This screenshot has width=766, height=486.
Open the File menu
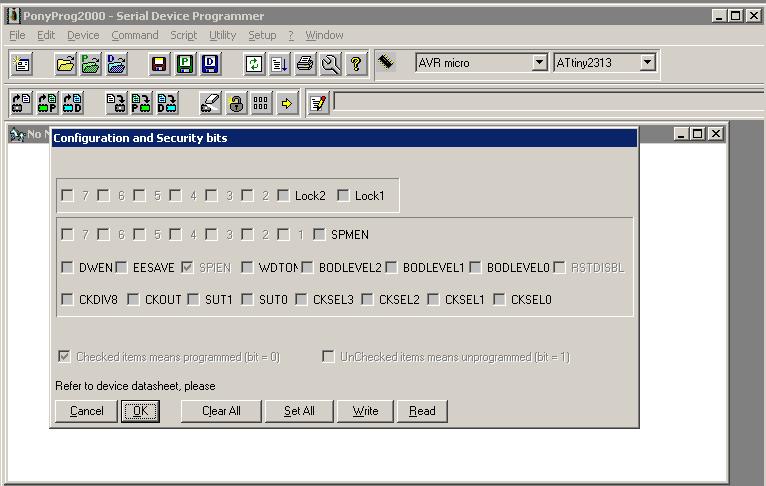click(x=17, y=35)
